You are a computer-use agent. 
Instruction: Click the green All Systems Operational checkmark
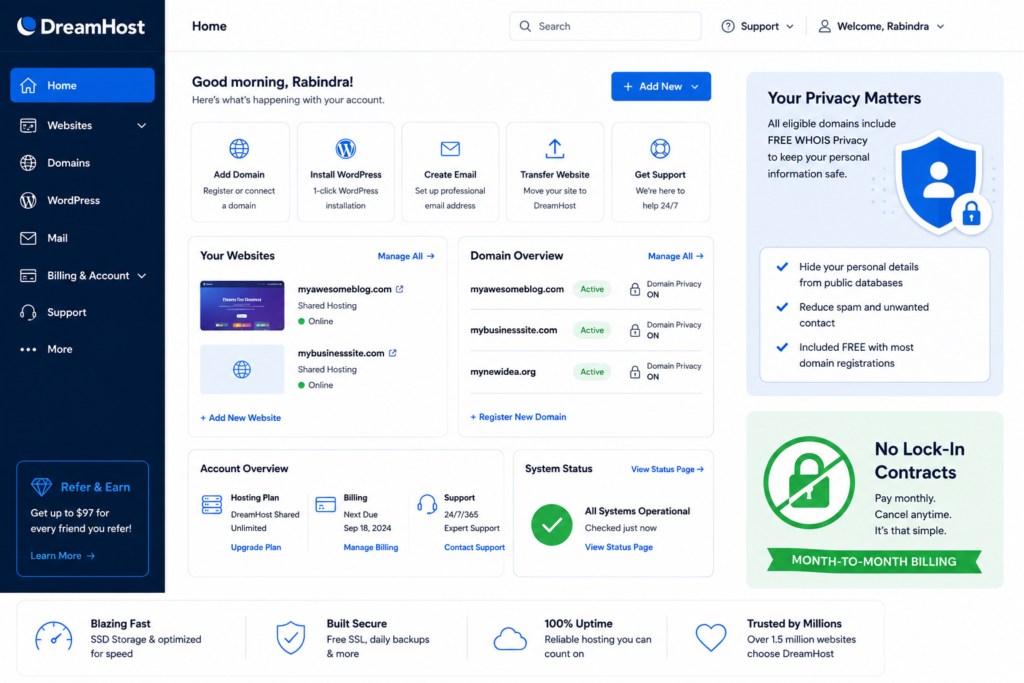point(552,525)
